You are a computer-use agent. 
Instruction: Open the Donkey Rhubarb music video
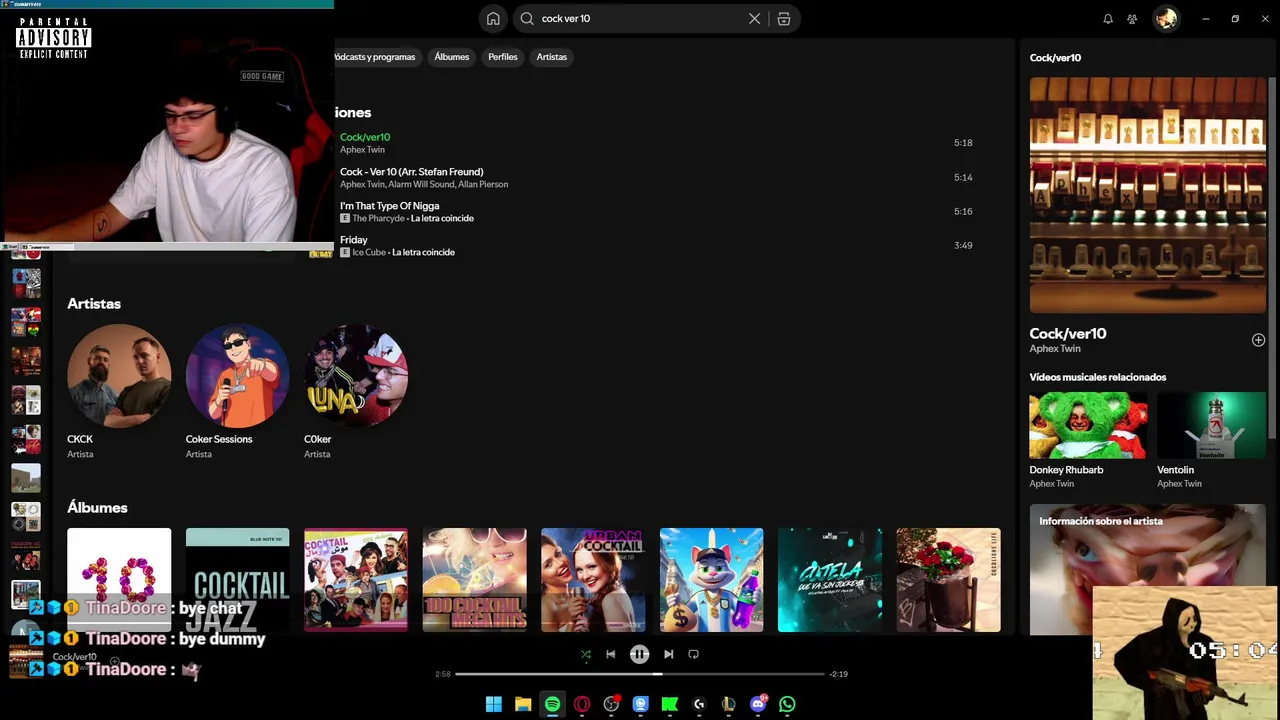[1088, 425]
